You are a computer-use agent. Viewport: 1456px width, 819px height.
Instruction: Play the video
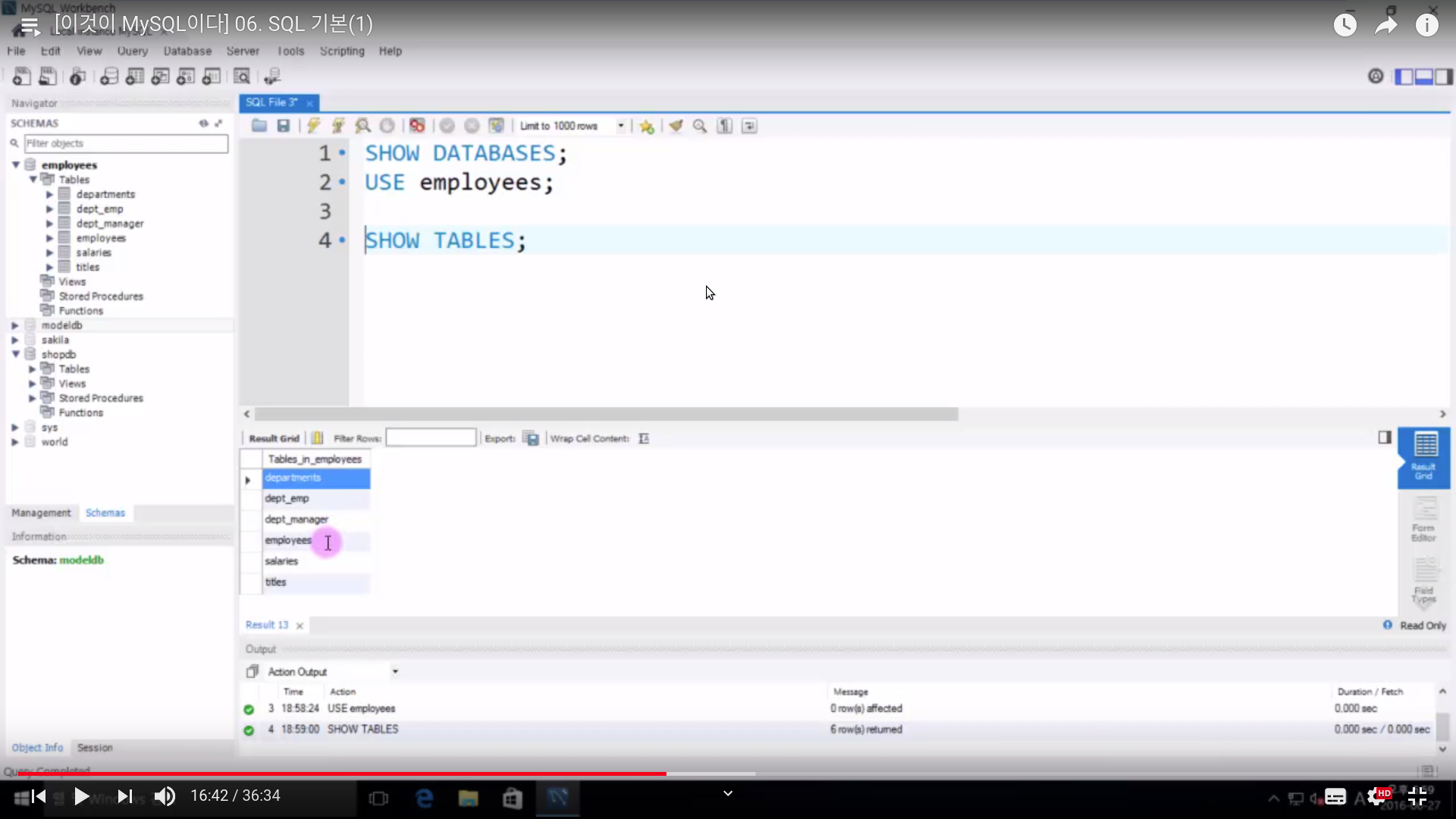coord(81,796)
